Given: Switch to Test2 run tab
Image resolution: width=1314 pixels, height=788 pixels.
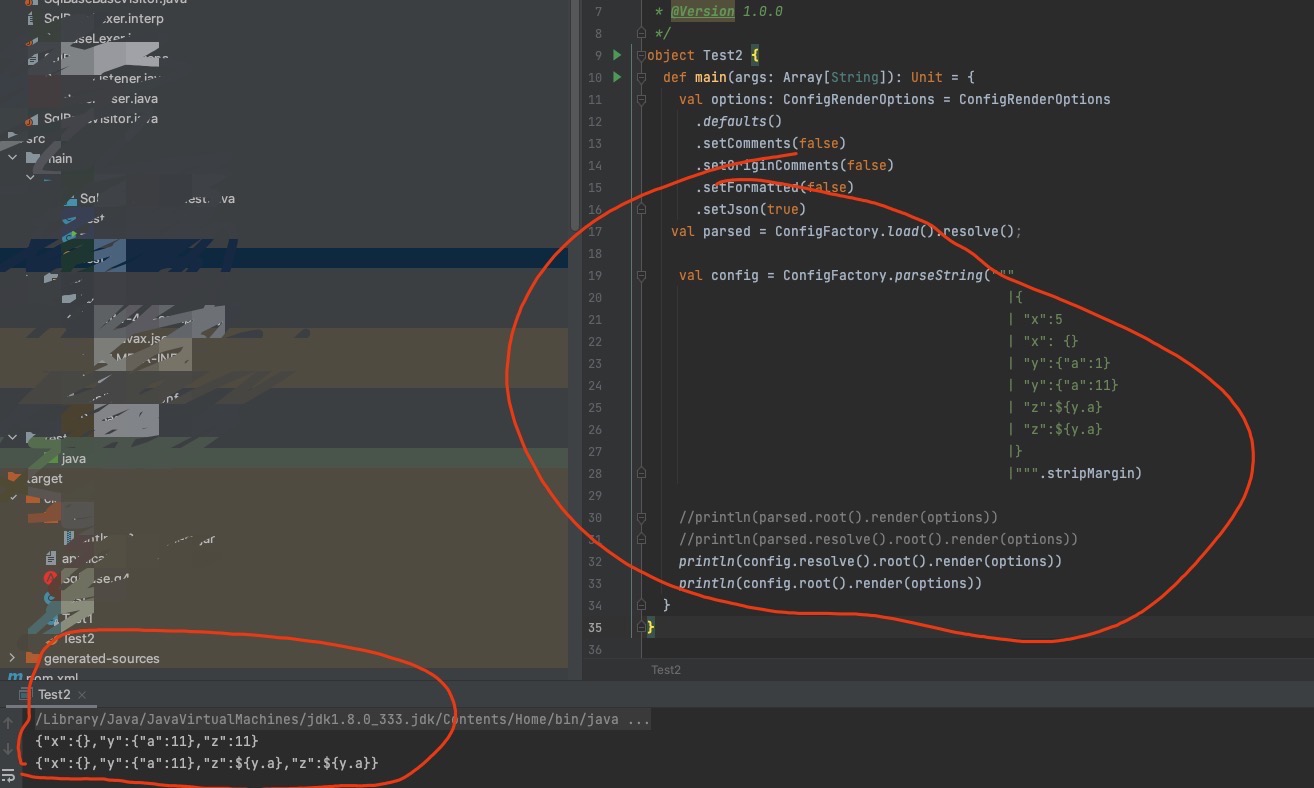Looking at the screenshot, I should point(54,694).
